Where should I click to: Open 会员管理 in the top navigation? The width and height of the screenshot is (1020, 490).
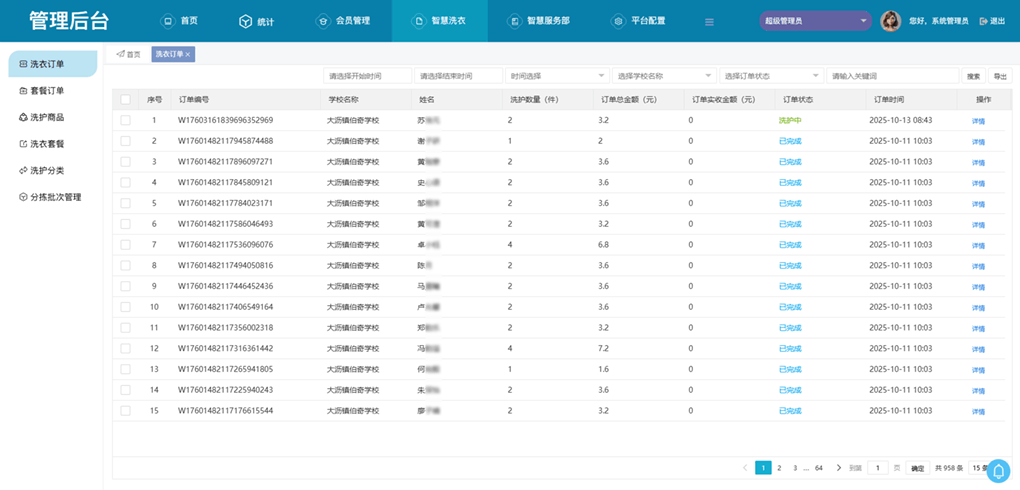(343, 21)
